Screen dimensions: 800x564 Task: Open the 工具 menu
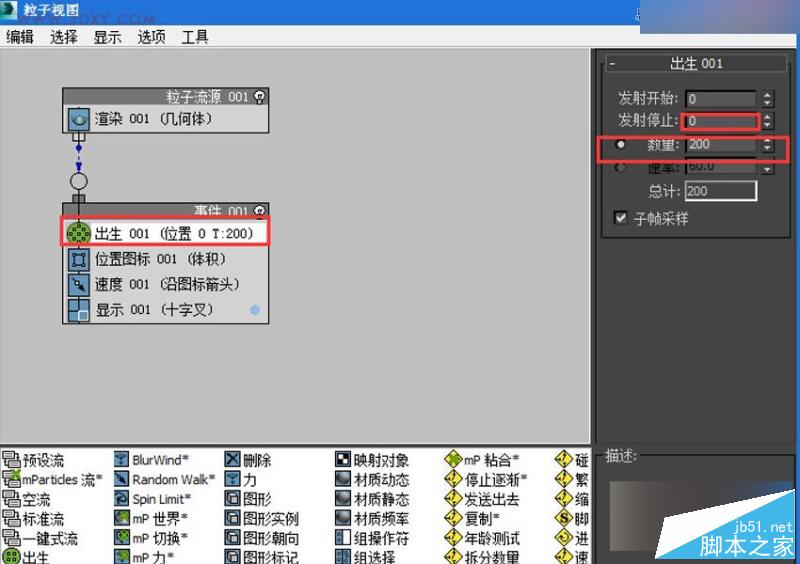tap(195, 37)
